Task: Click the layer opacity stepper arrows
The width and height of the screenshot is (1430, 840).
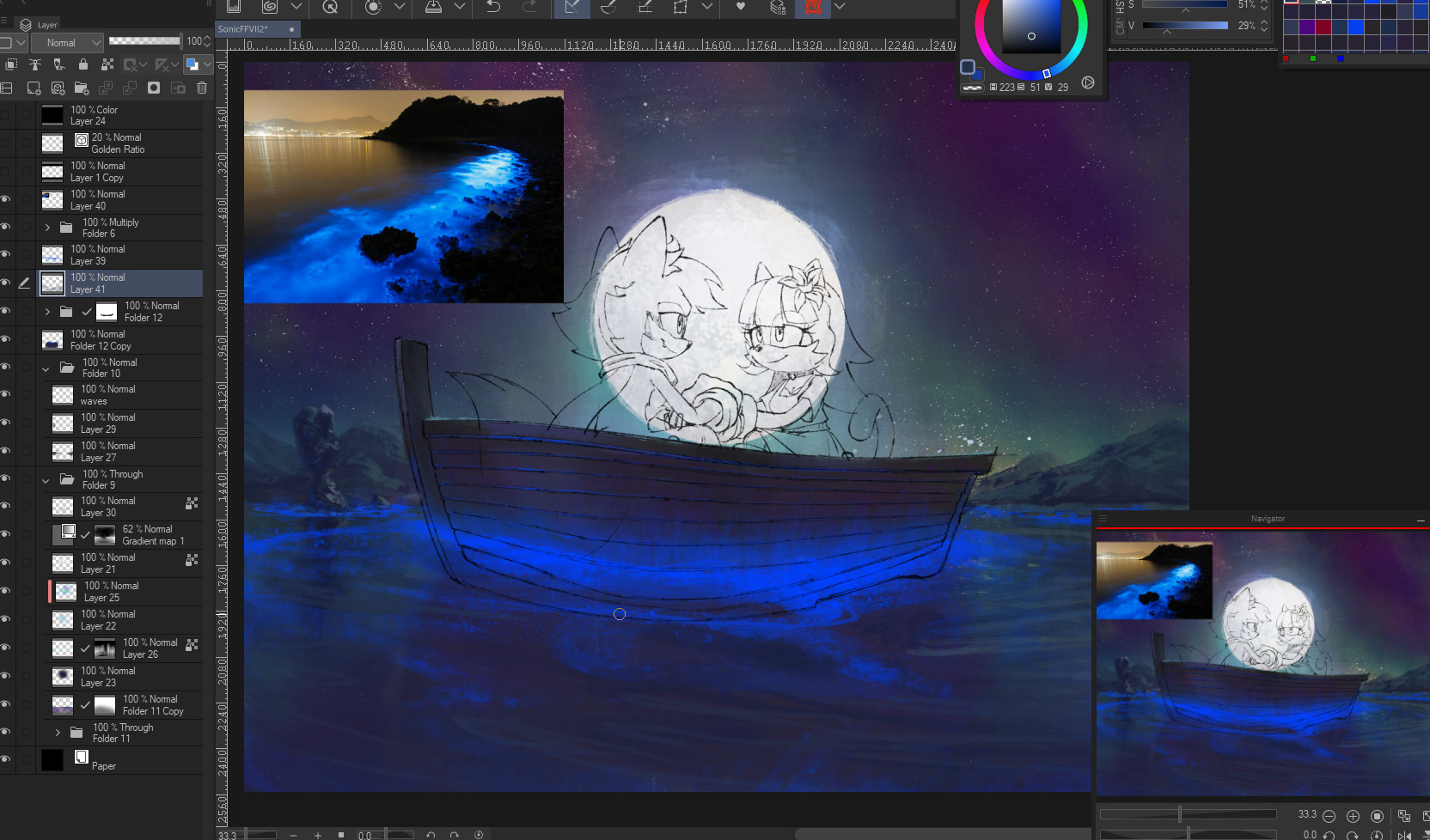Action: click(207, 41)
